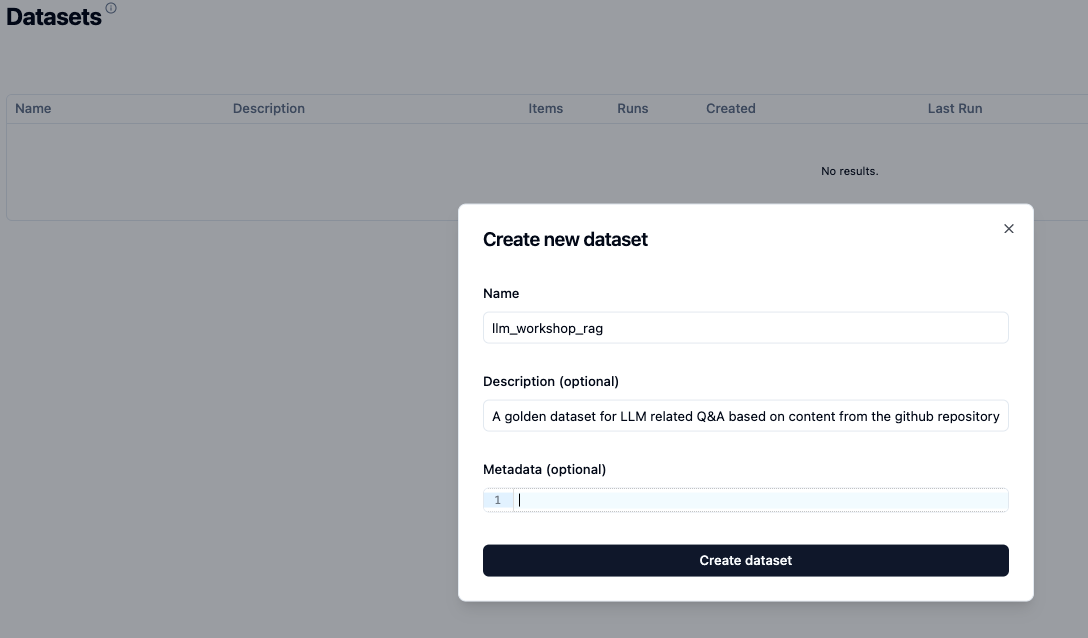
Task: Click the No results message
Action: click(x=849, y=171)
